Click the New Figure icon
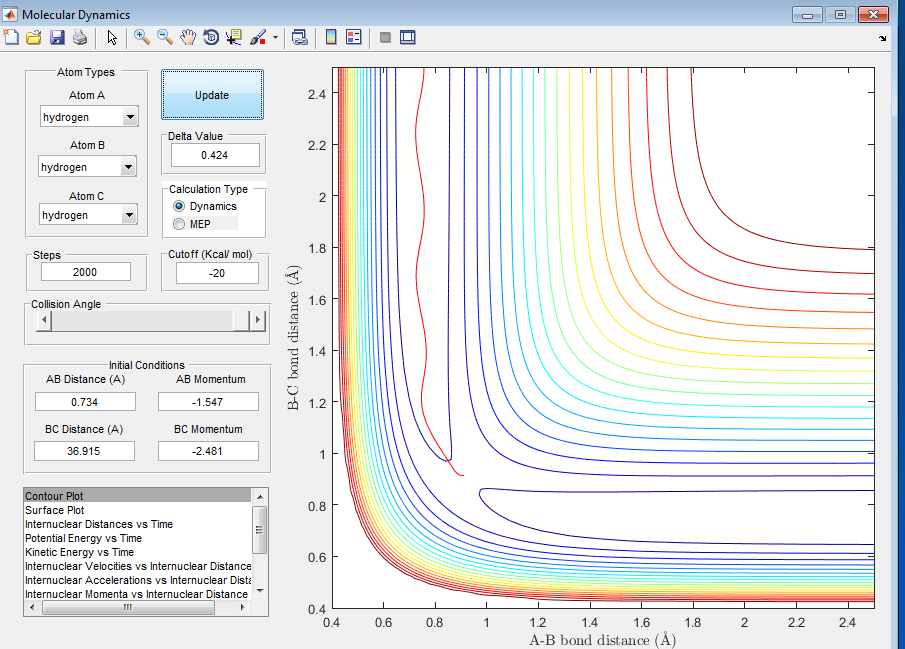905x649 pixels. 12,37
